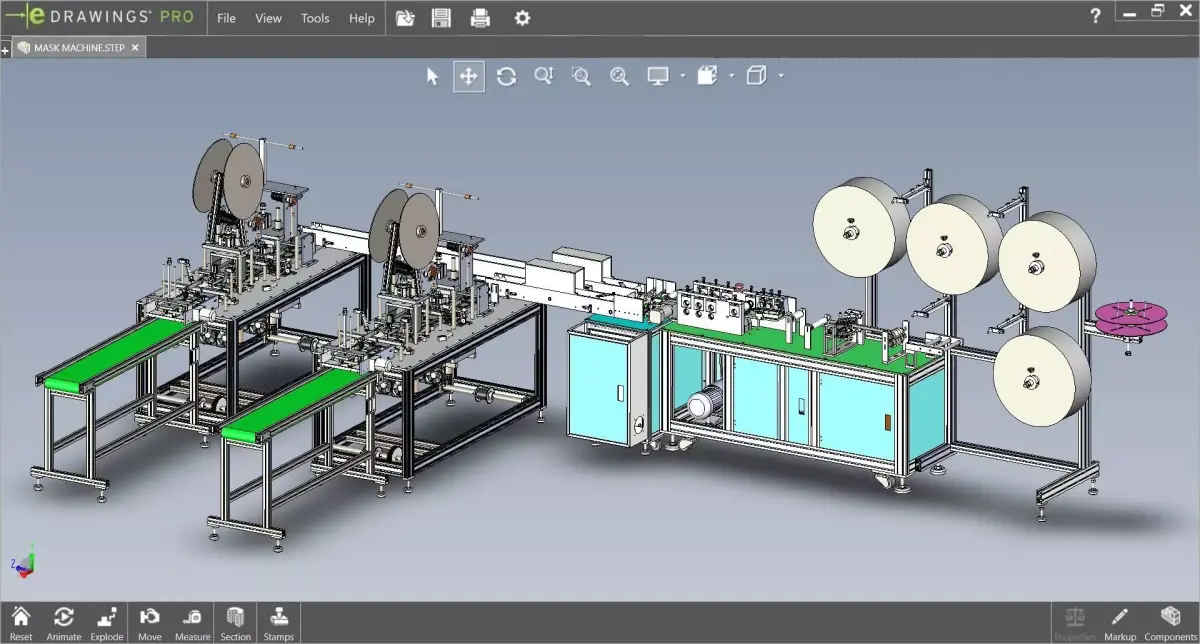Click the display style monitor icon
Viewport: 1200px width, 644px height.
coord(658,76)
